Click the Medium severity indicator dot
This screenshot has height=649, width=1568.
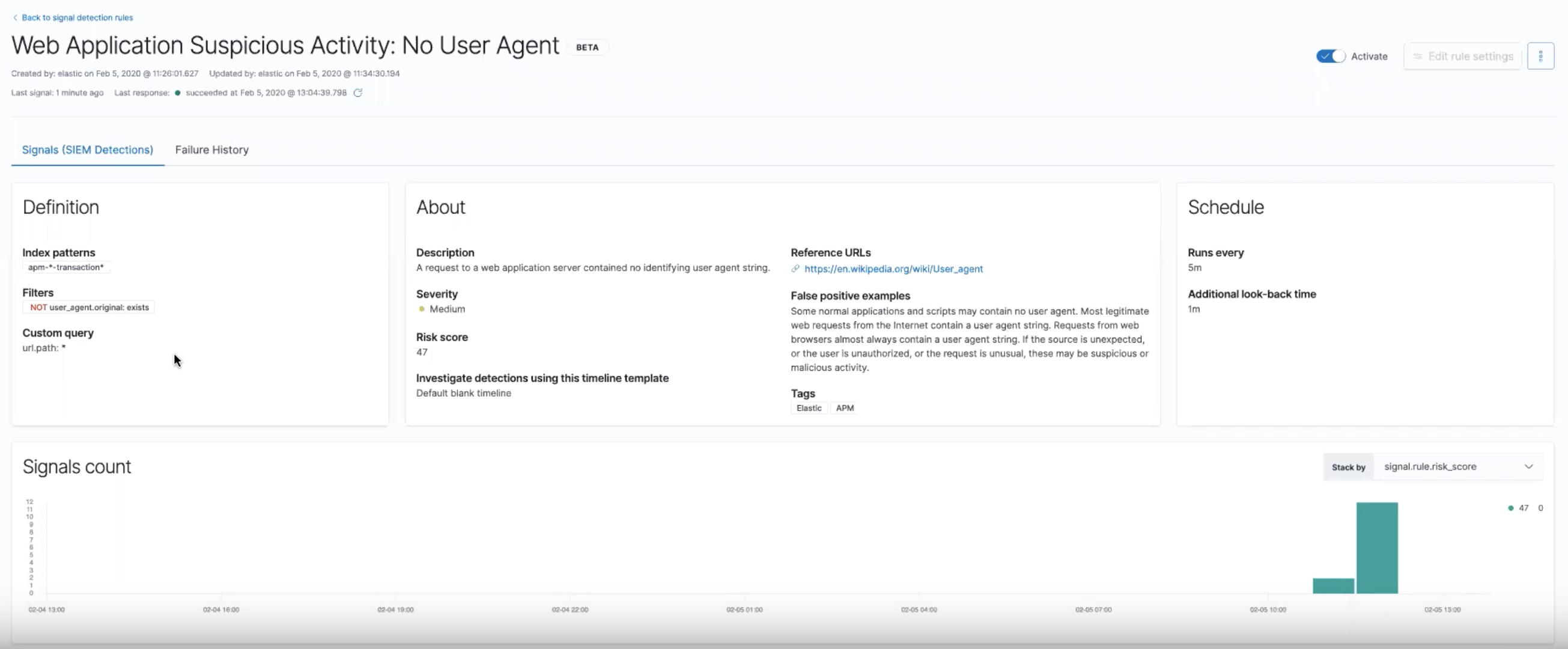421,309
